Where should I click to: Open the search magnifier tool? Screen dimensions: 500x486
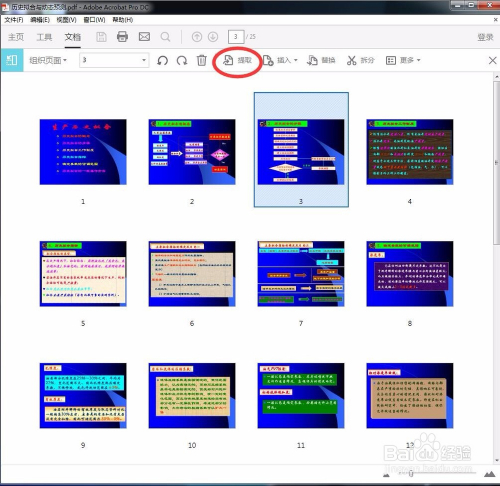(165, 37)
